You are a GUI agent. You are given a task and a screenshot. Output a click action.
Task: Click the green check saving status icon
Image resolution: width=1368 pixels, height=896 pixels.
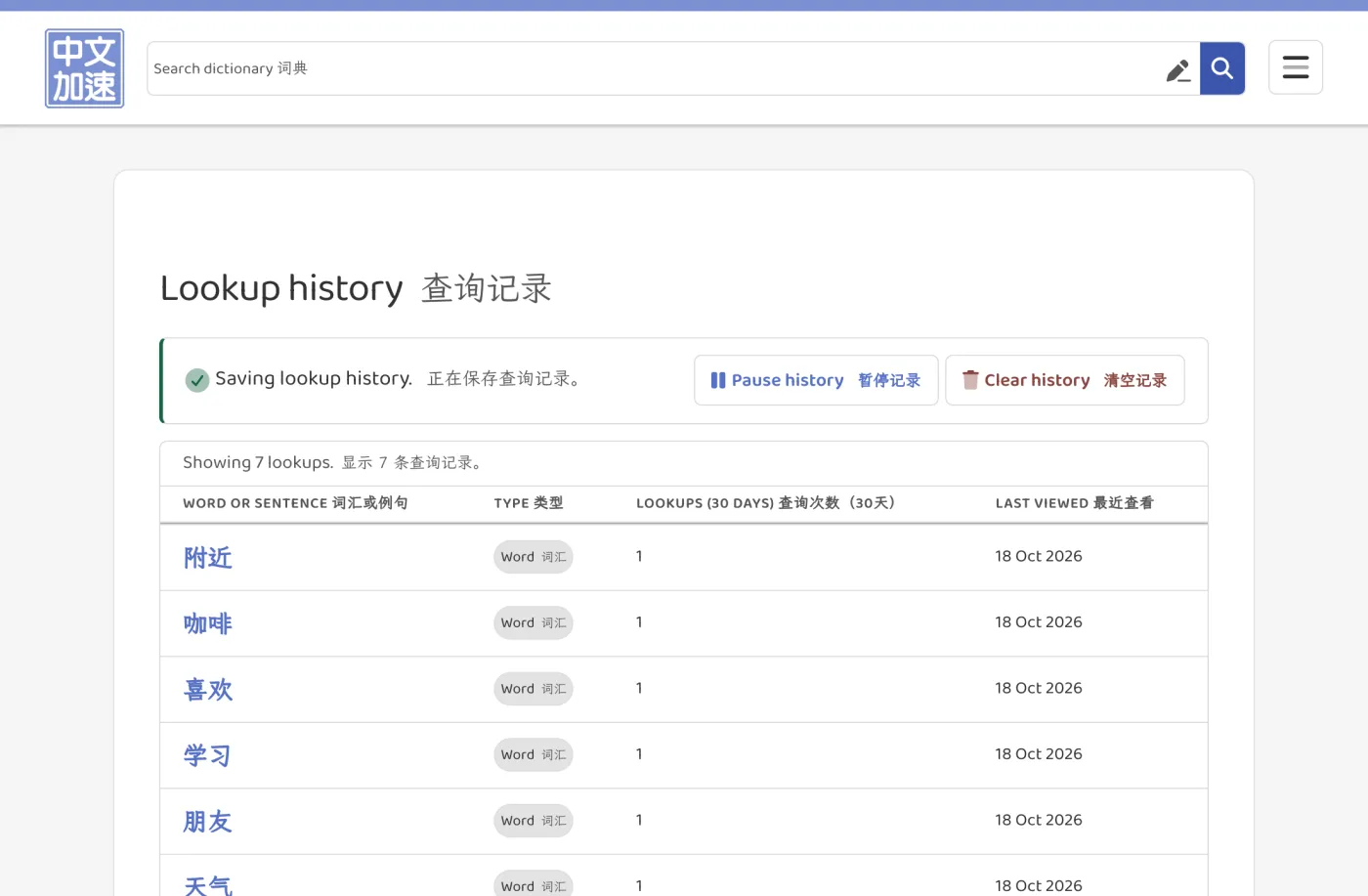tap(197, 380)
